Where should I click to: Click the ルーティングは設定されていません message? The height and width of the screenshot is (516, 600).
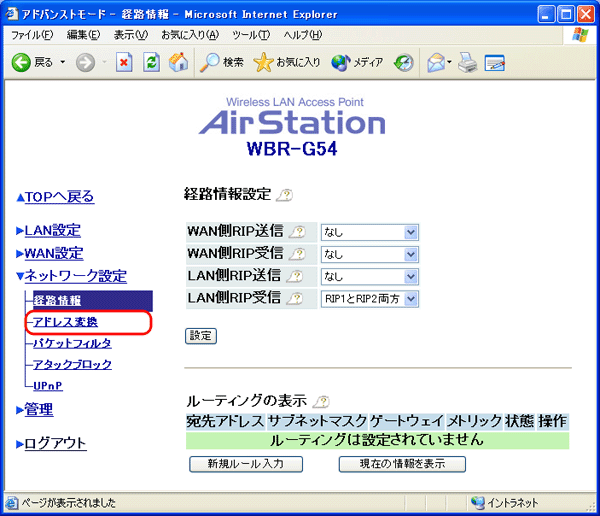(x=377, y=440)
